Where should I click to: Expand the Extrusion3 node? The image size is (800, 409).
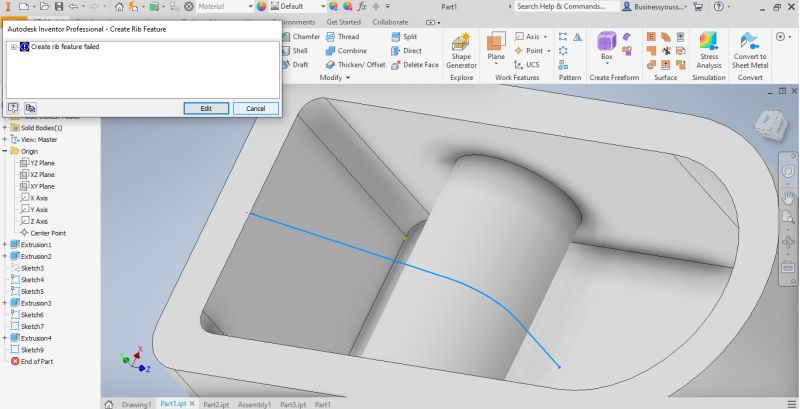click(5, 303)
